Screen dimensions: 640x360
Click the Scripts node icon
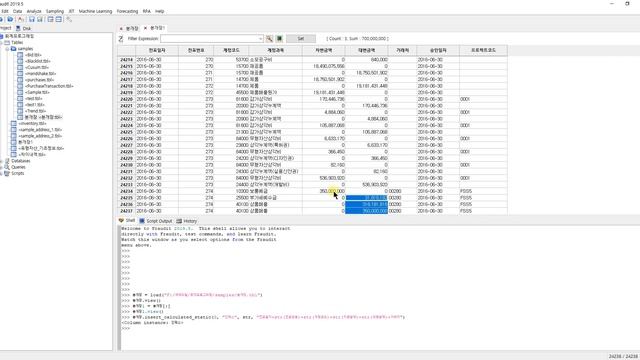click(7, 173)
